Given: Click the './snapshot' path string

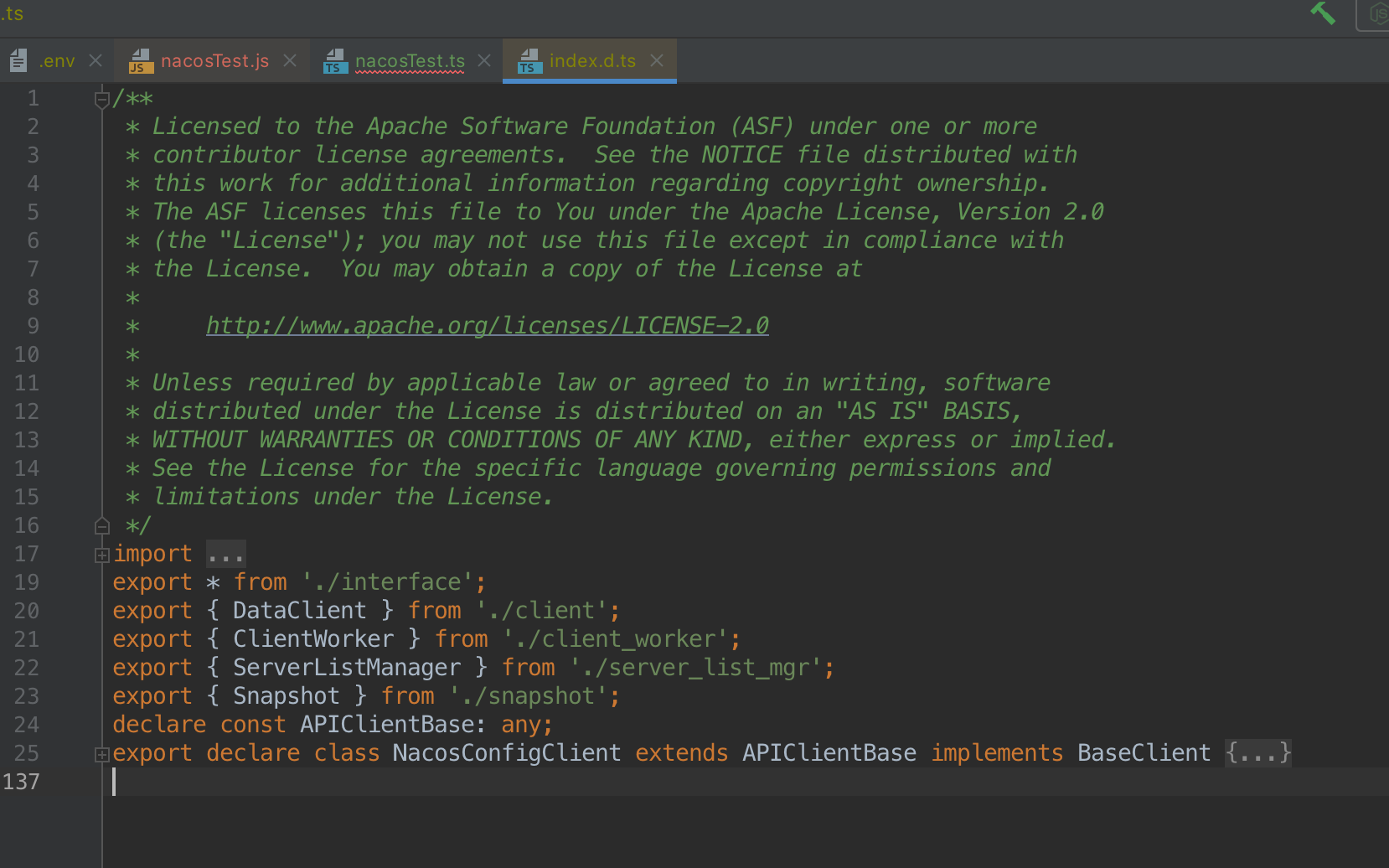Looking at the screenshot, I should coord(528,696).
